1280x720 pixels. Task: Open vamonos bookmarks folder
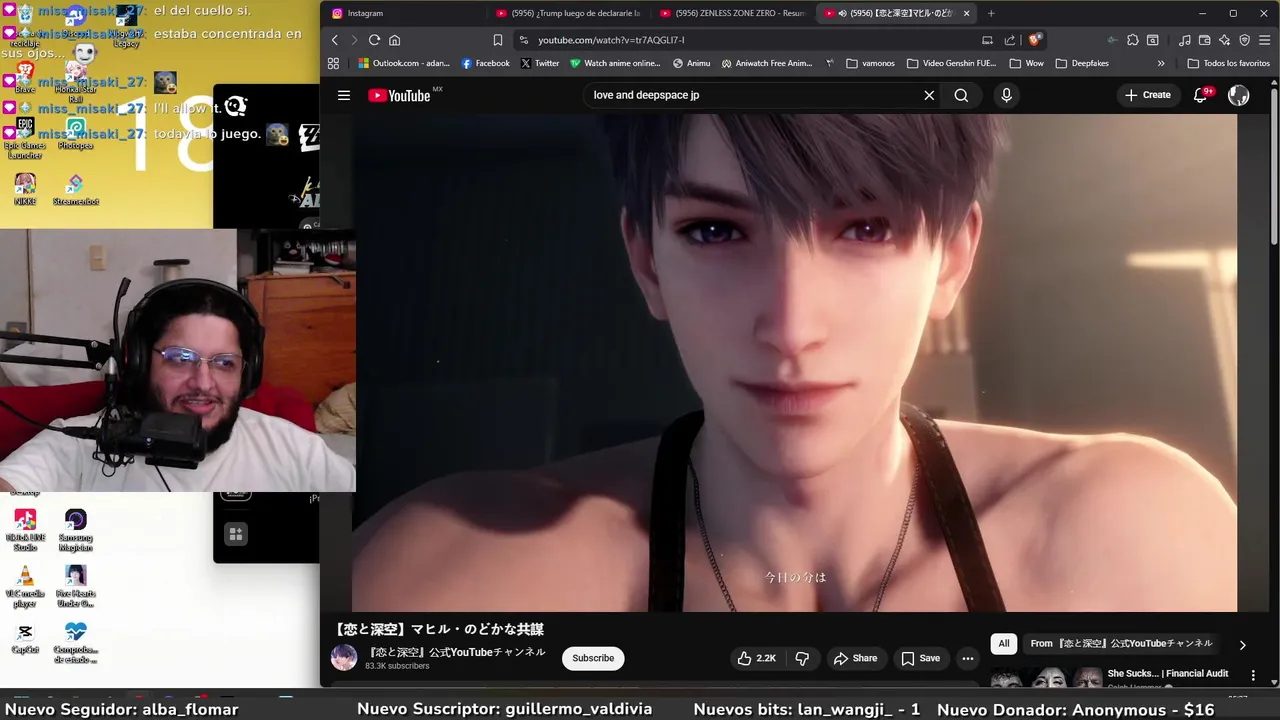coord(870,63)
